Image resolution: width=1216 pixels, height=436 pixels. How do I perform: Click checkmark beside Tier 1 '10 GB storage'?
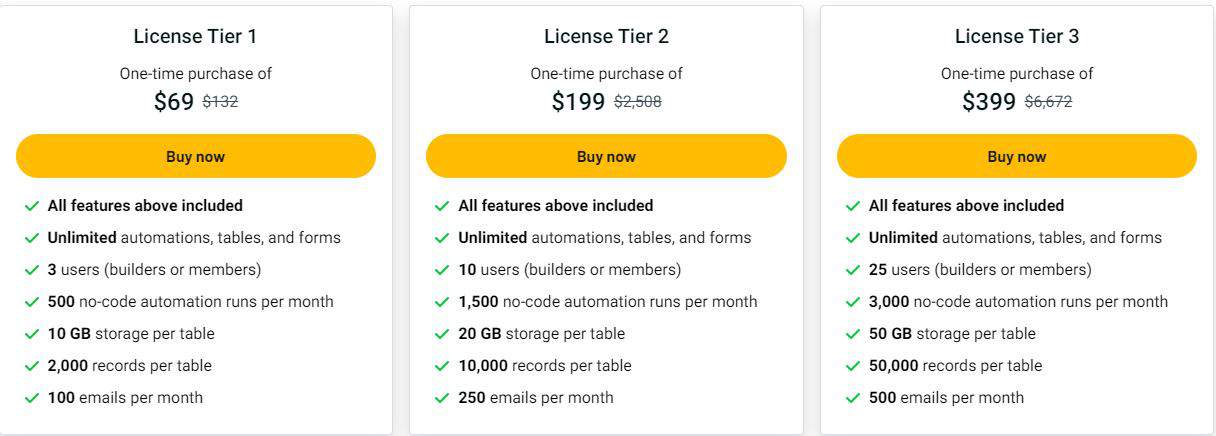(32, 334)
